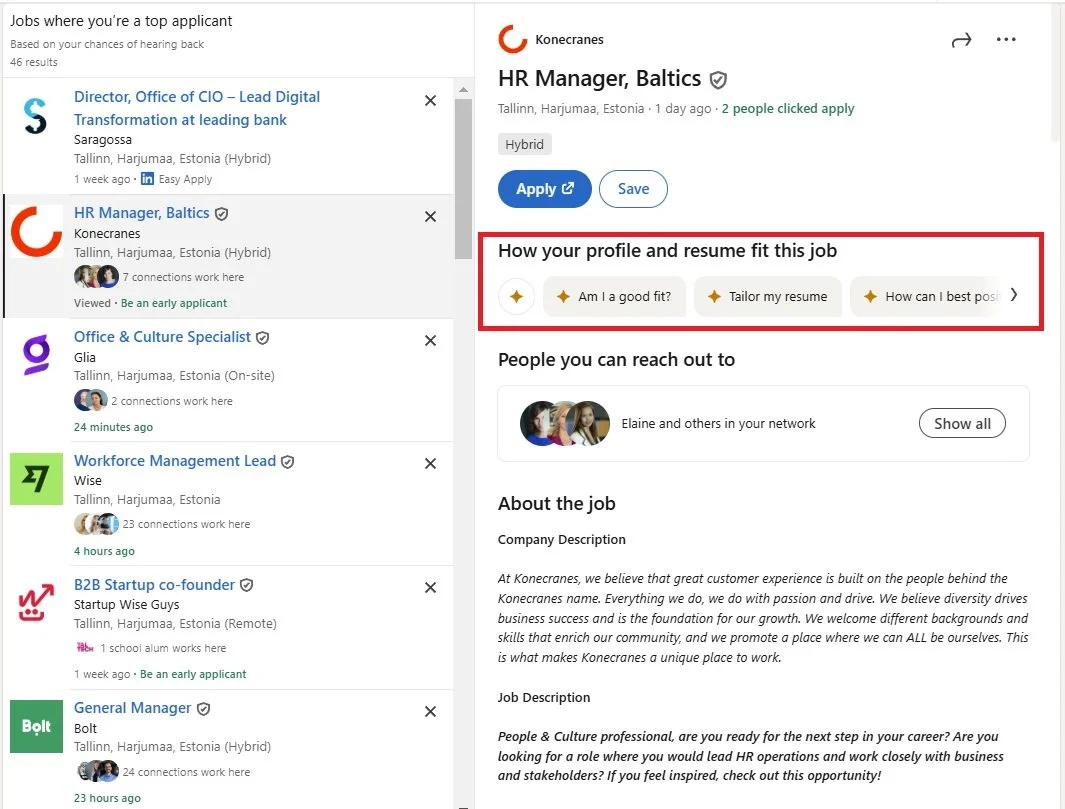The image size is (1065, 809).
Task: Click the LinkedIn Easy Apply icon
Action: (x=147, y=179)
